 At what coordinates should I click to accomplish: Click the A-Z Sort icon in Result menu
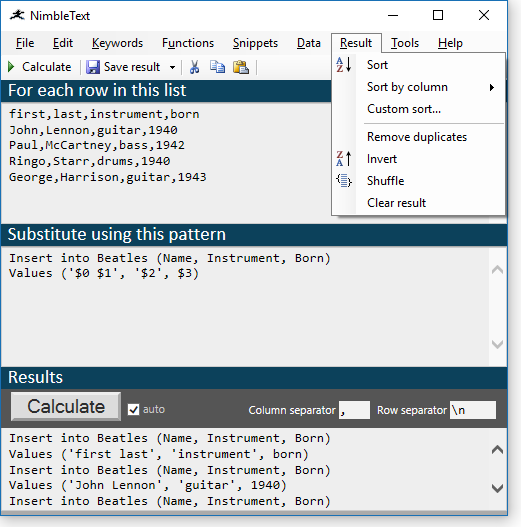[x=344, y=65]
